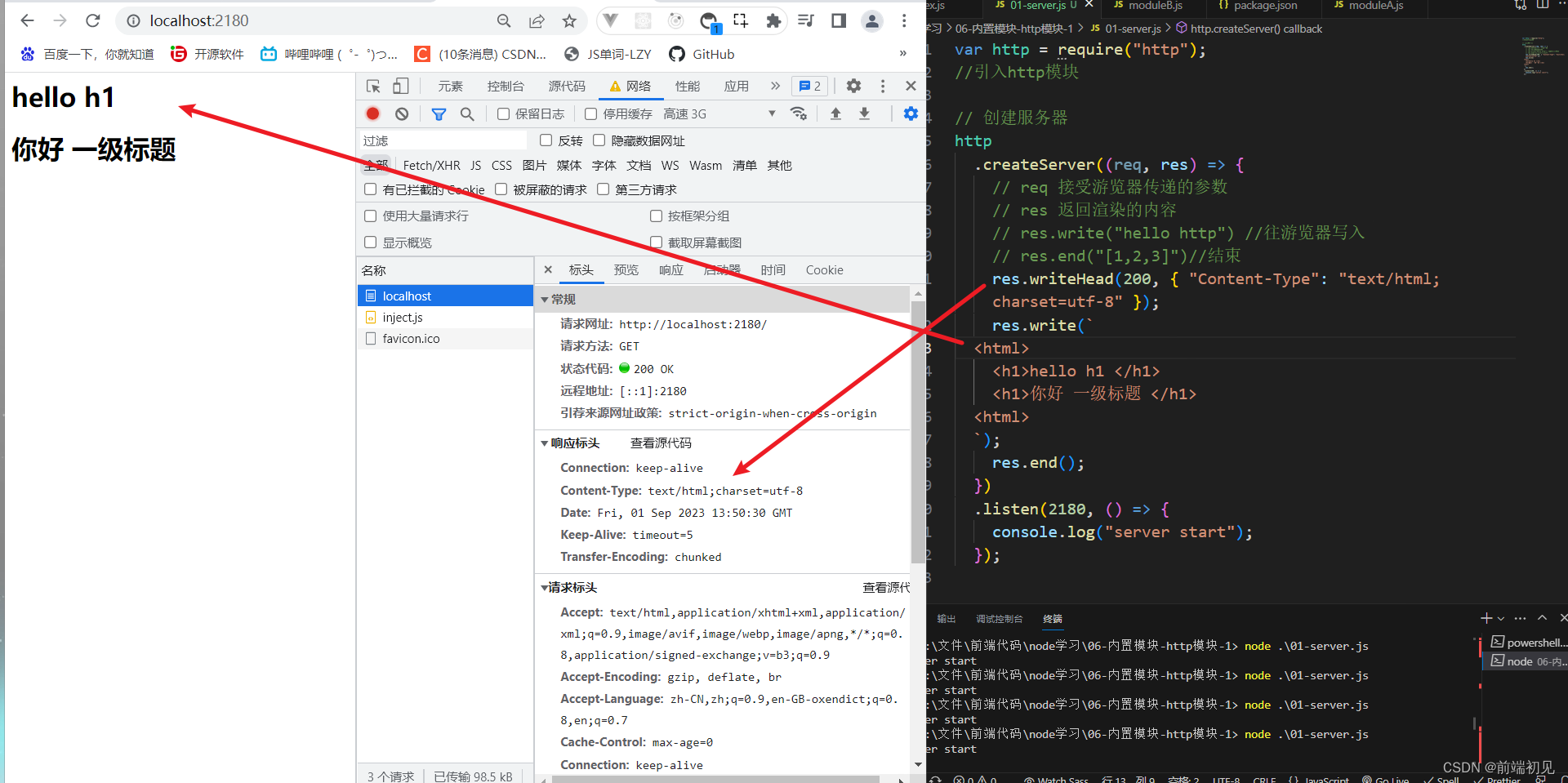Viewport: 1568px width, 783px height.
Task: Collapse the 响应标头 response headers section
Action: point(545,443)
